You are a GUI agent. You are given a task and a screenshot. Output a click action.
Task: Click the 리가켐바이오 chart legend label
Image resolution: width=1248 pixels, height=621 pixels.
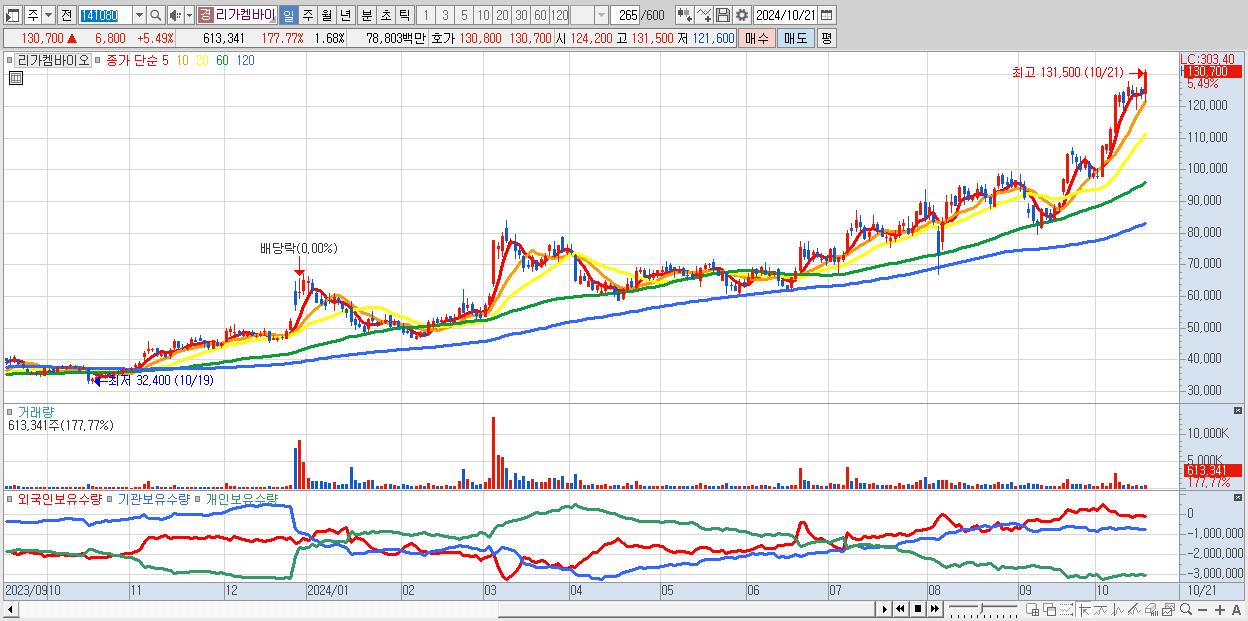[x=54, y=60]
